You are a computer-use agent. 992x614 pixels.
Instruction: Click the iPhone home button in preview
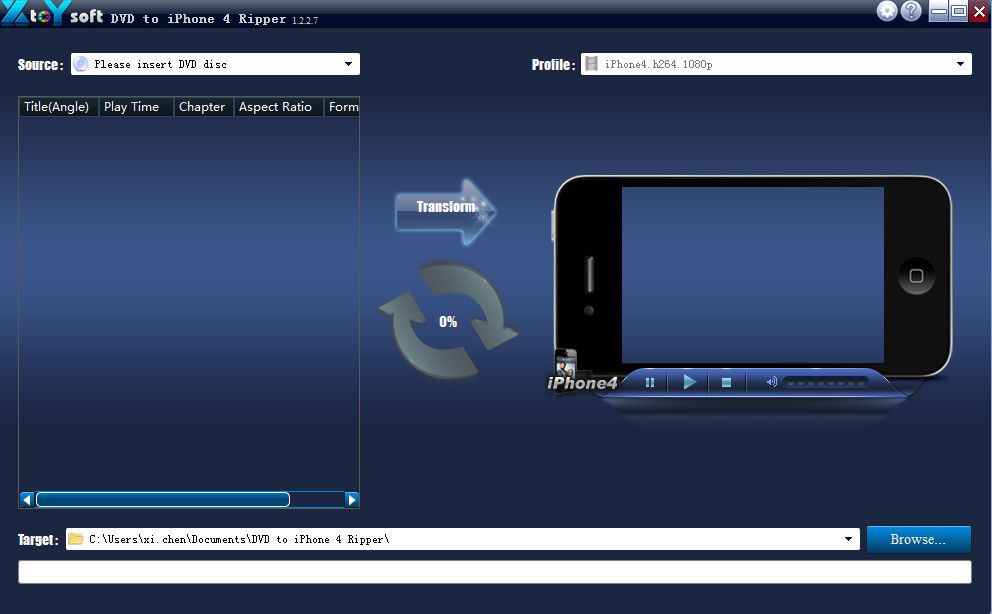pyautogui.click(x=916, y=276)
